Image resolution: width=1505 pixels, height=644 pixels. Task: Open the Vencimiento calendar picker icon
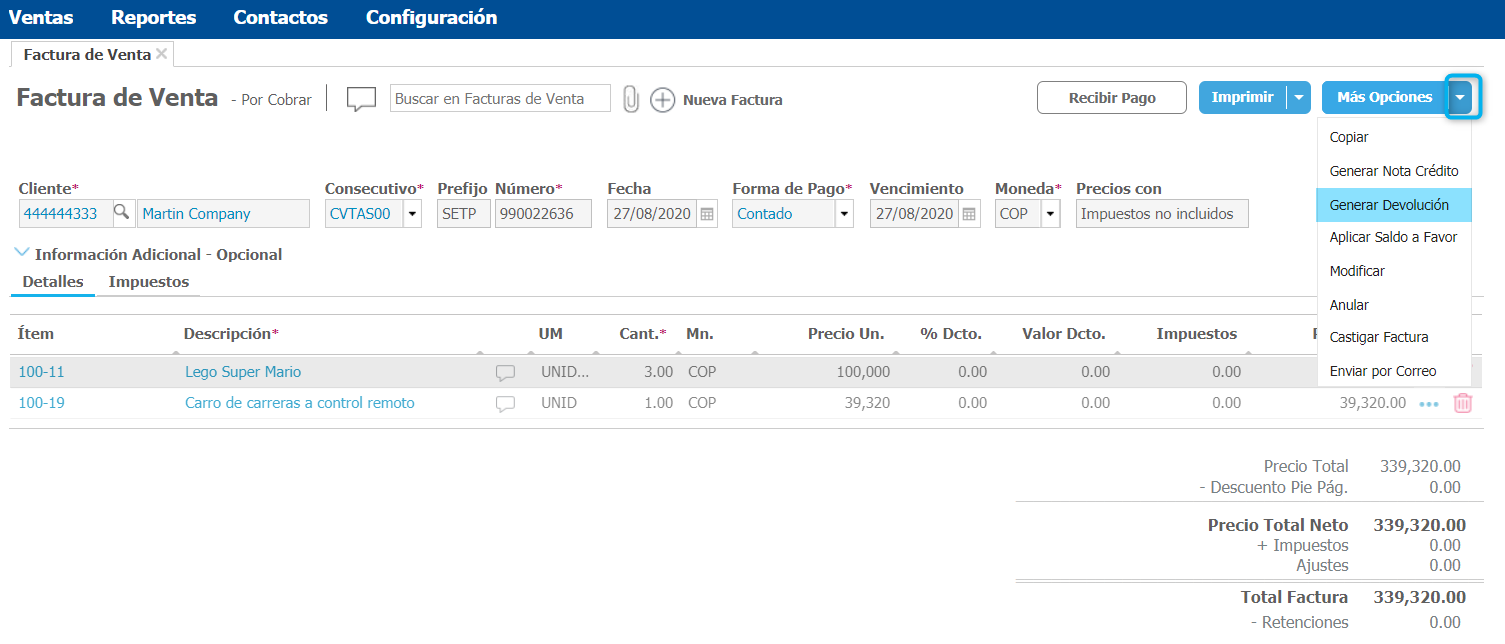(969, 214)
